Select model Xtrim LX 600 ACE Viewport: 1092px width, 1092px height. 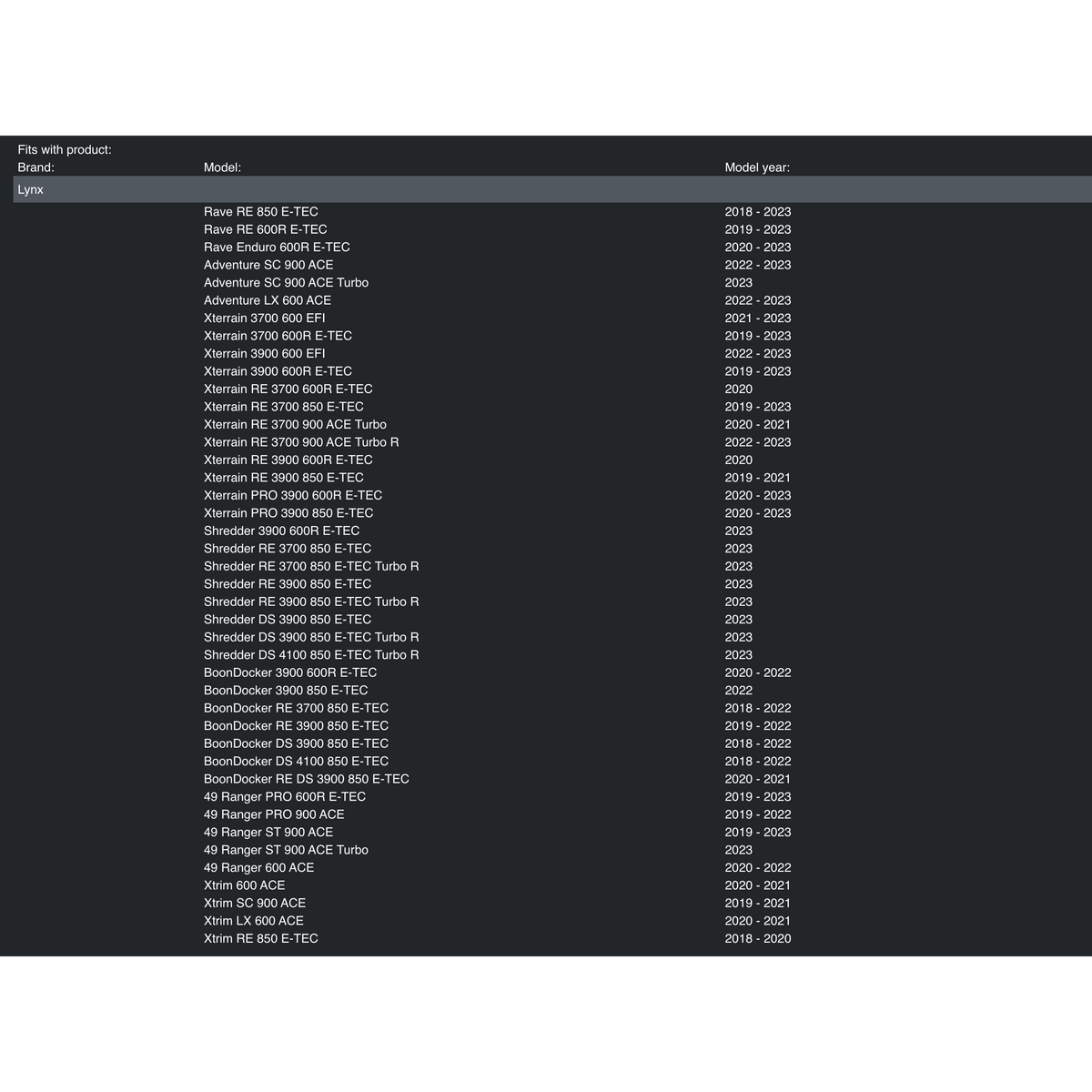coord(254,921)
